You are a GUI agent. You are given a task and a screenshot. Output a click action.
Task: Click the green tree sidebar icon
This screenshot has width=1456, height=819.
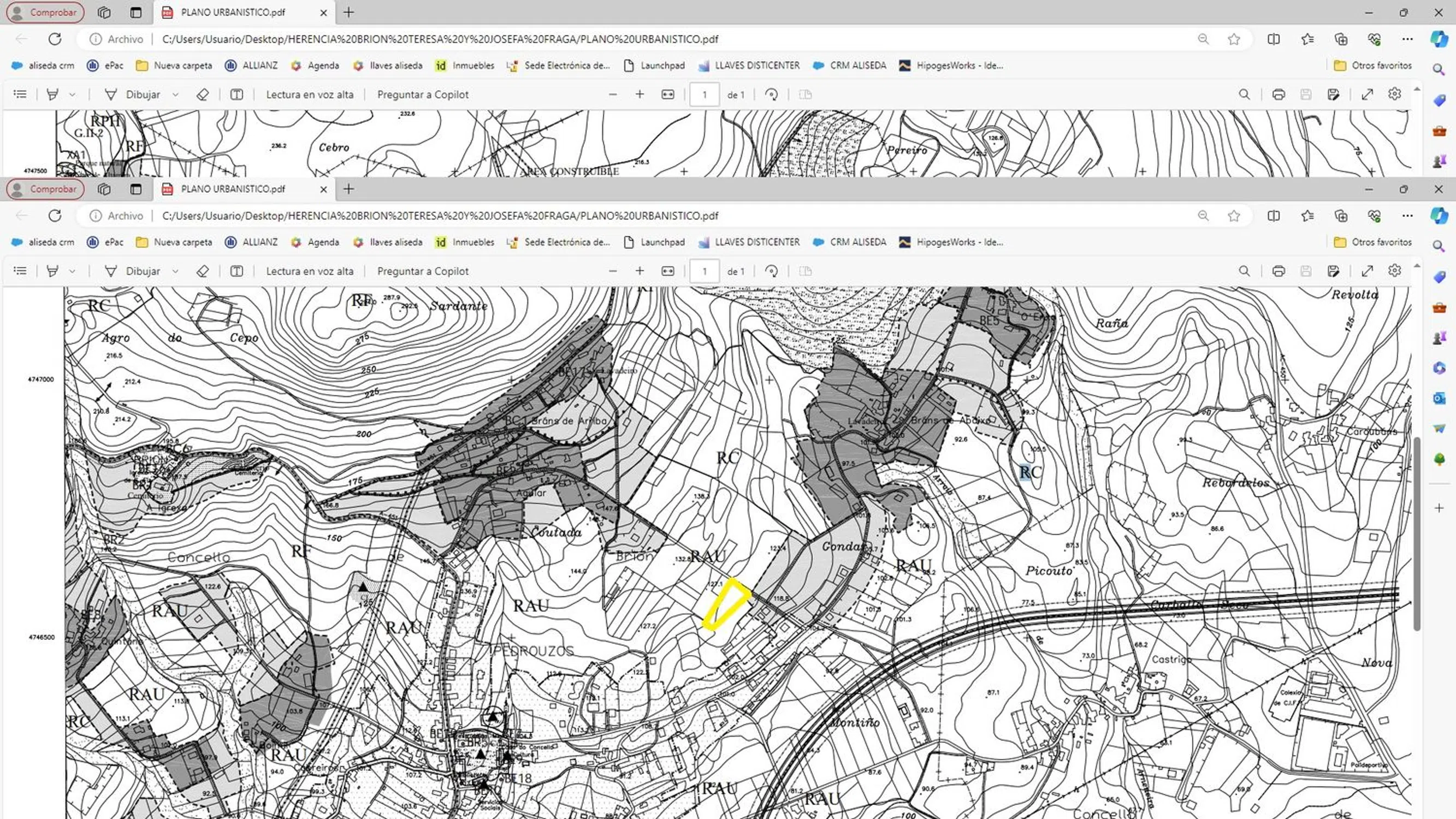(1439, 459)
